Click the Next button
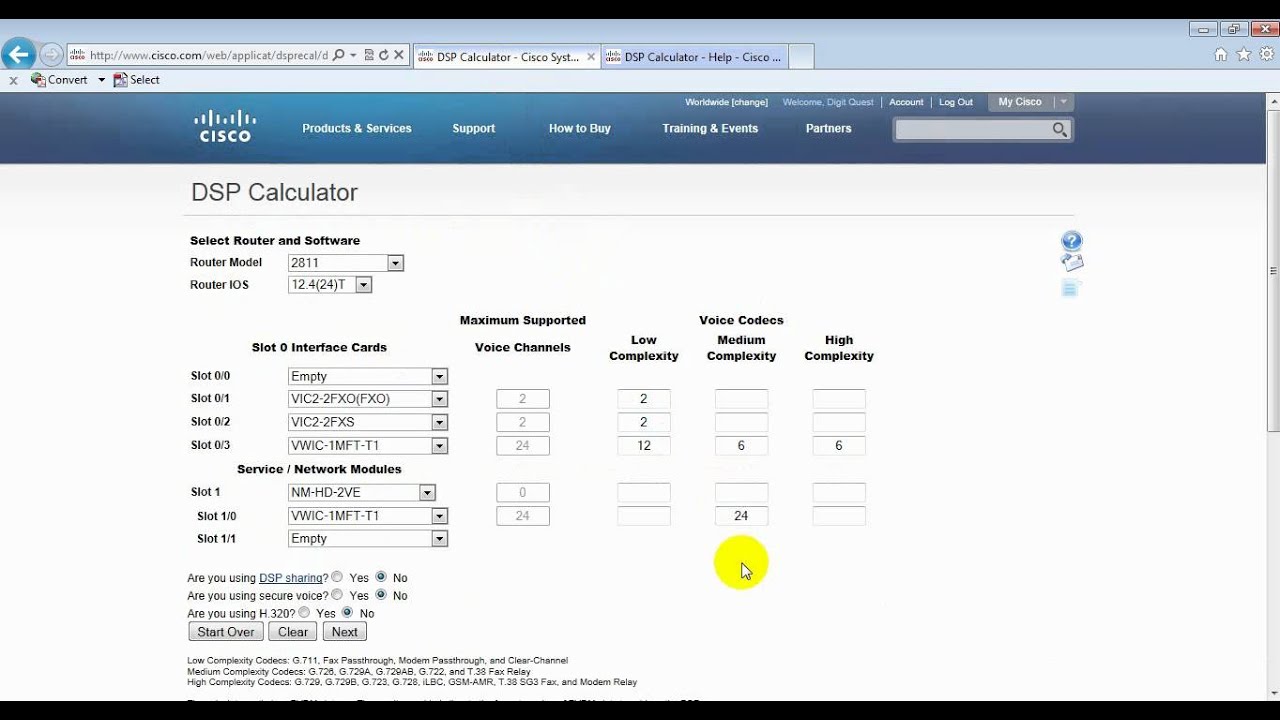1280x720 pixels. click(x=345, y=631)
